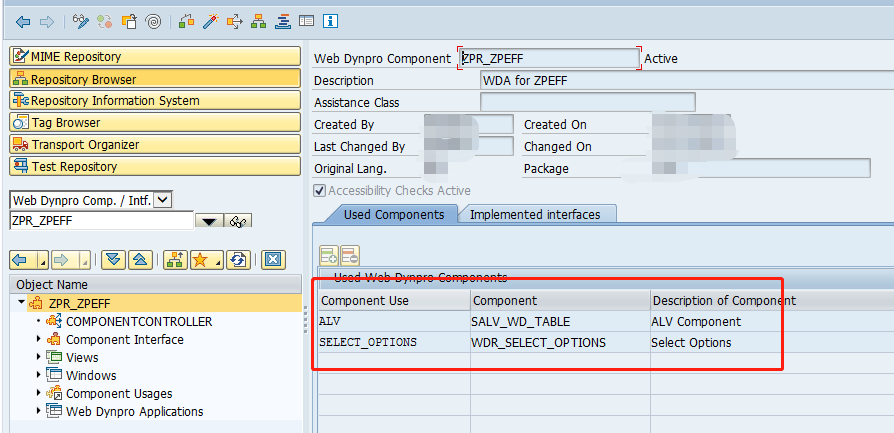Viewport: 894px width, 433px height.
Task: Click the WDR_SELECT_OPTIONS component cell
Action: [560, 342]
